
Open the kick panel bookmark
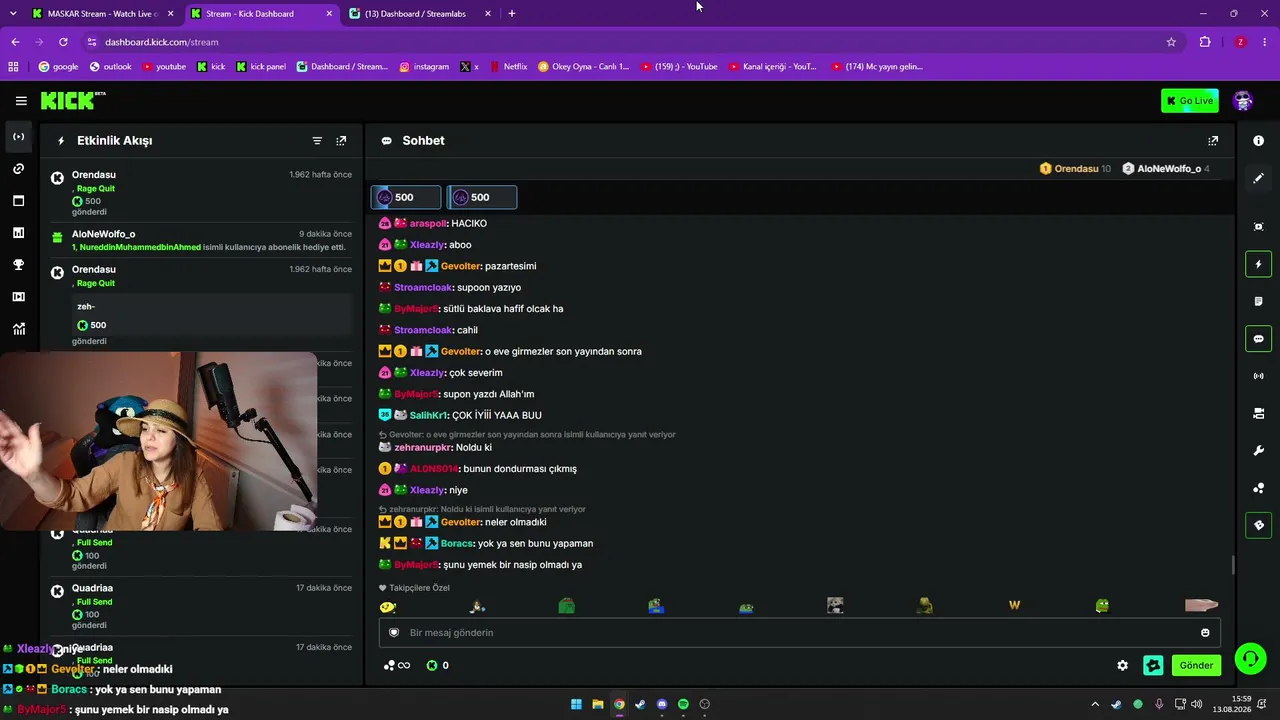tap(261, 67)
